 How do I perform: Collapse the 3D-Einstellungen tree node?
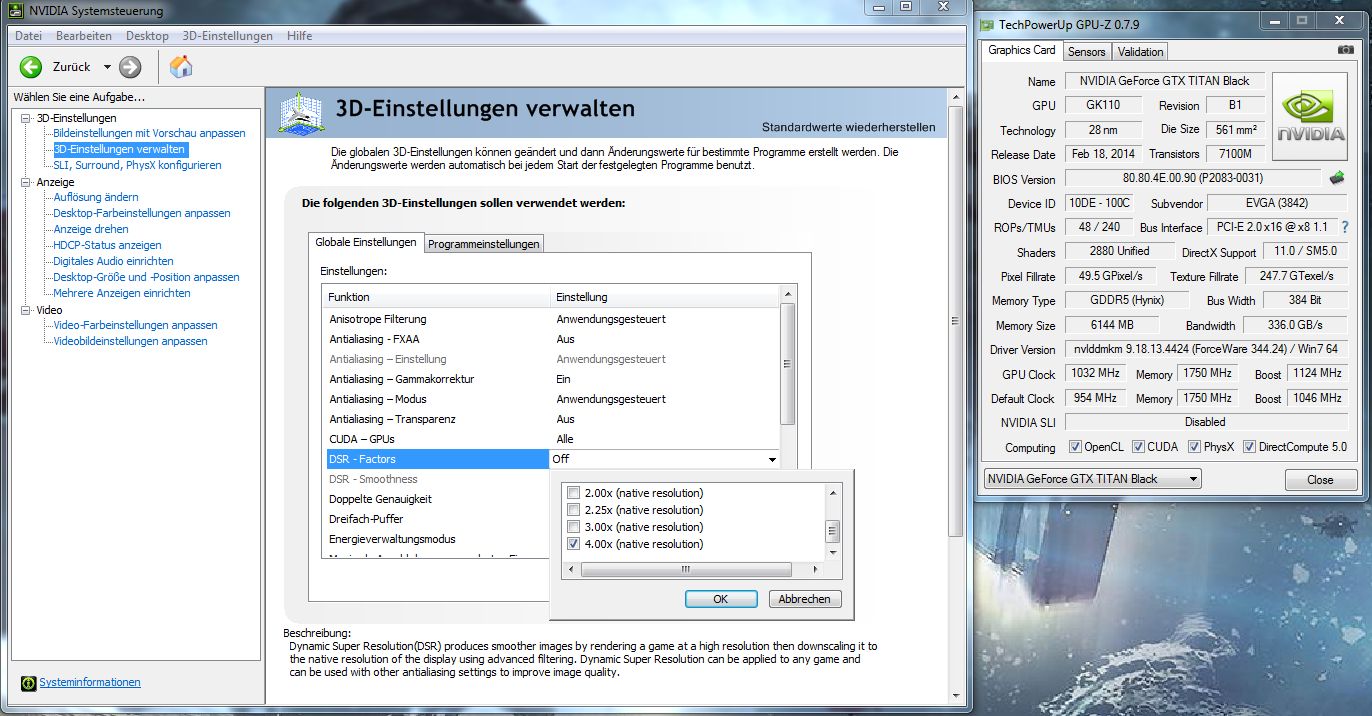26,118
